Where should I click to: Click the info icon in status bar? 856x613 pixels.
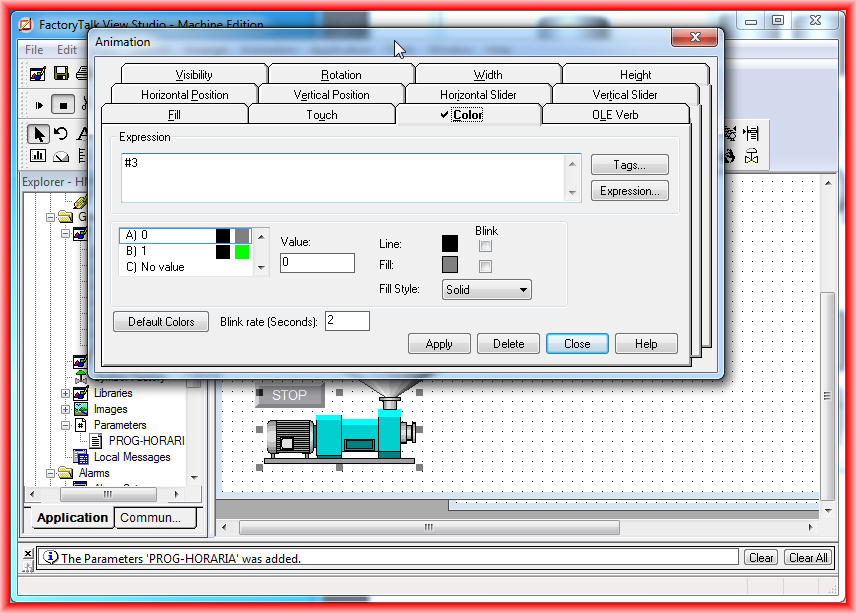click(x=50, y=558)
